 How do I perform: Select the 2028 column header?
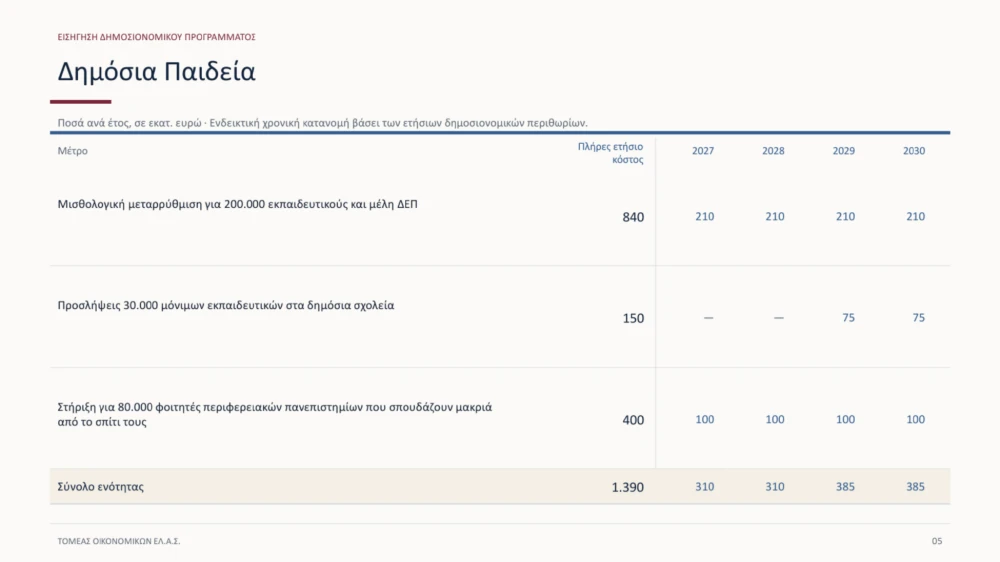773,151
